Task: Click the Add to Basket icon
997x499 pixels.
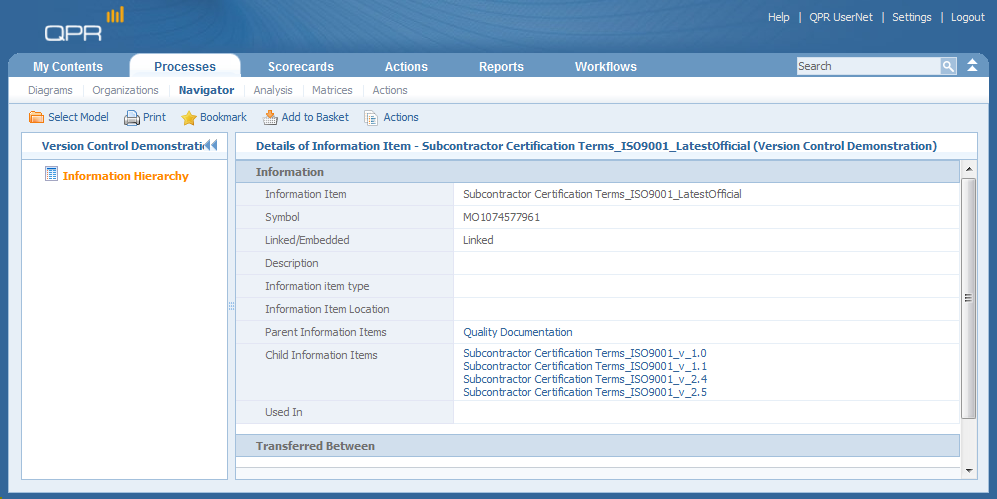Action: pos(270,118)
